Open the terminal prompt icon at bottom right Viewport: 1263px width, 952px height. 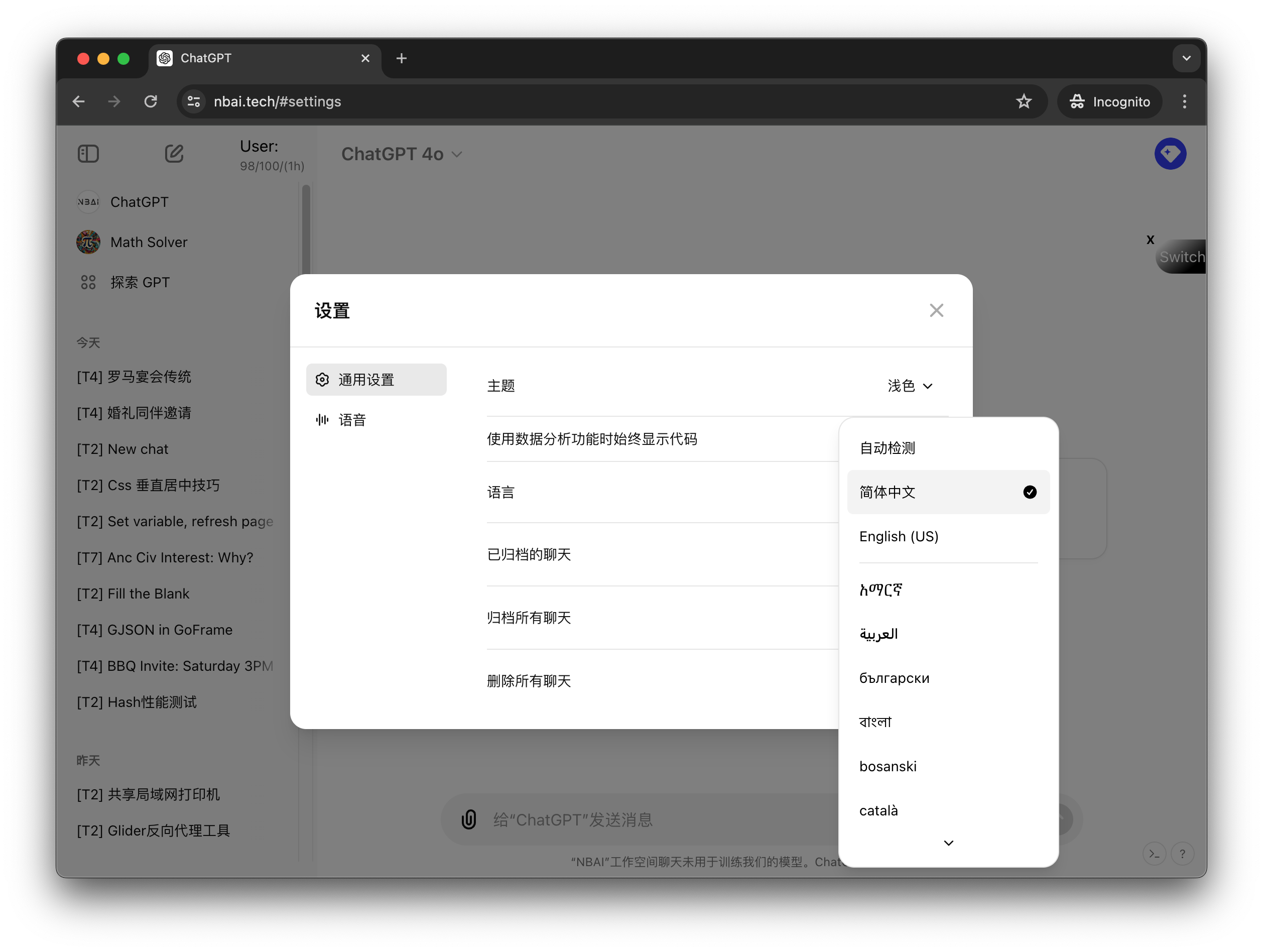(x=1154, y=854)
